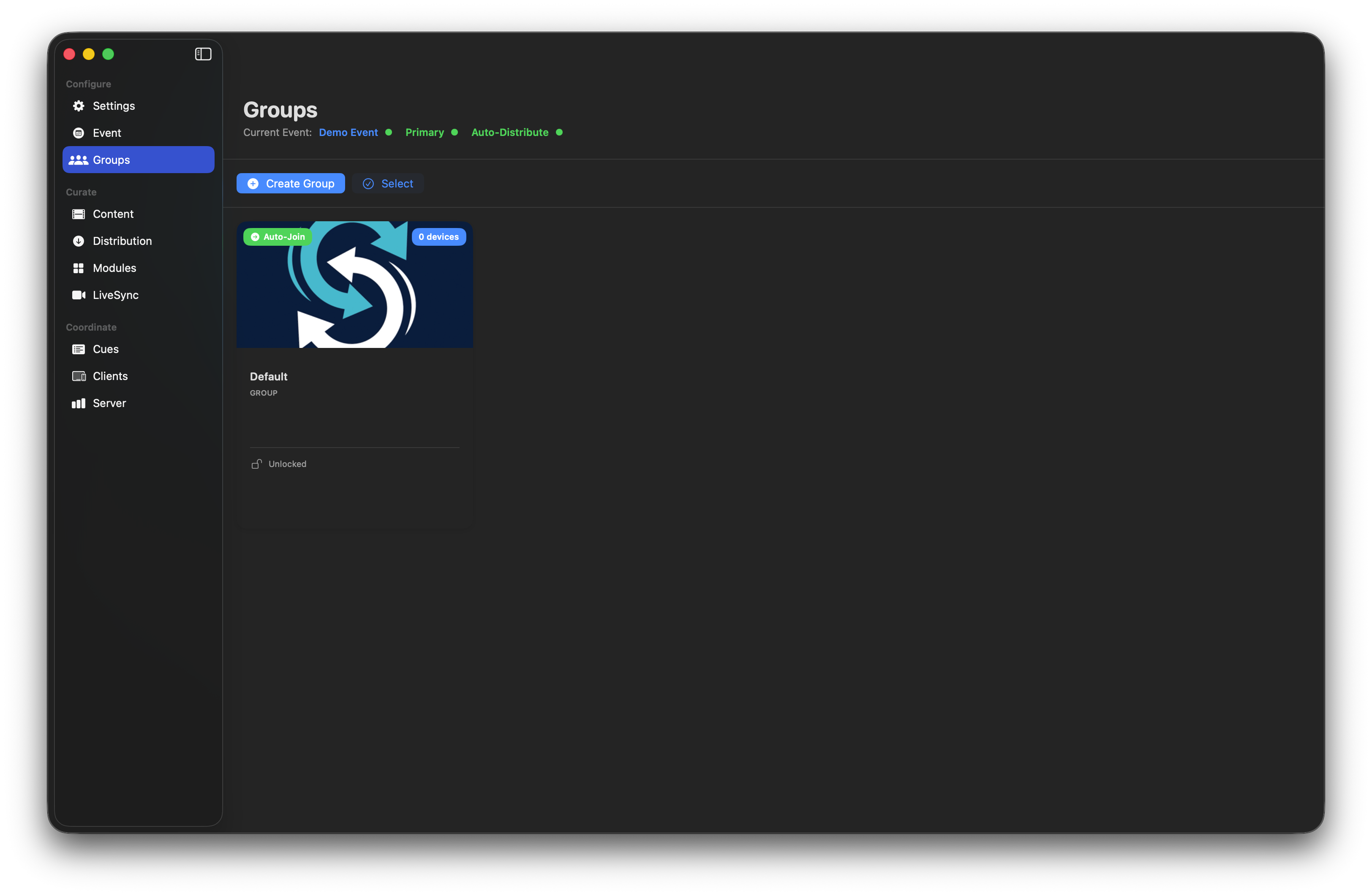Click the Content film icon

[x=79, y=214]
